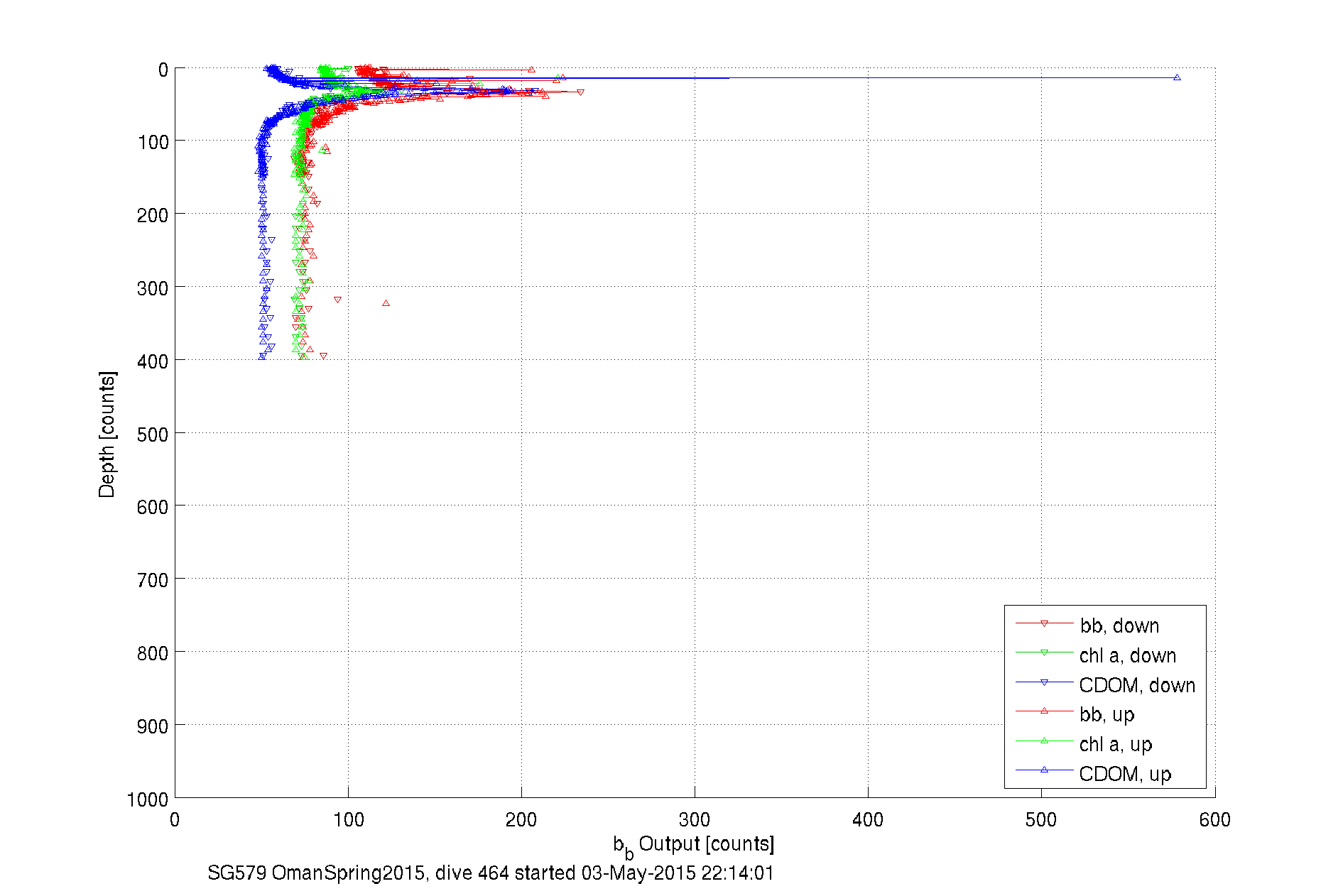Click the blue up-triangle marker for 'CDOM, up' in legend
This screenshot has height=896, width=1343.
click(1044, 770)
